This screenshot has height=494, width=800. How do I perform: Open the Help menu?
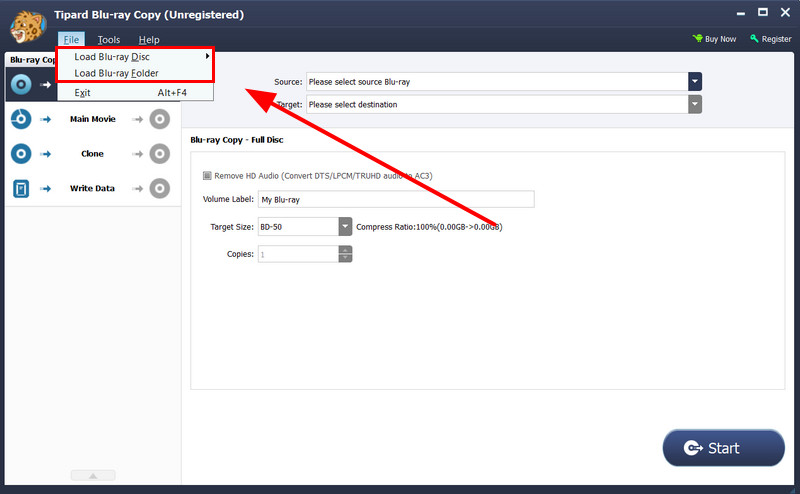pos(149,39)
